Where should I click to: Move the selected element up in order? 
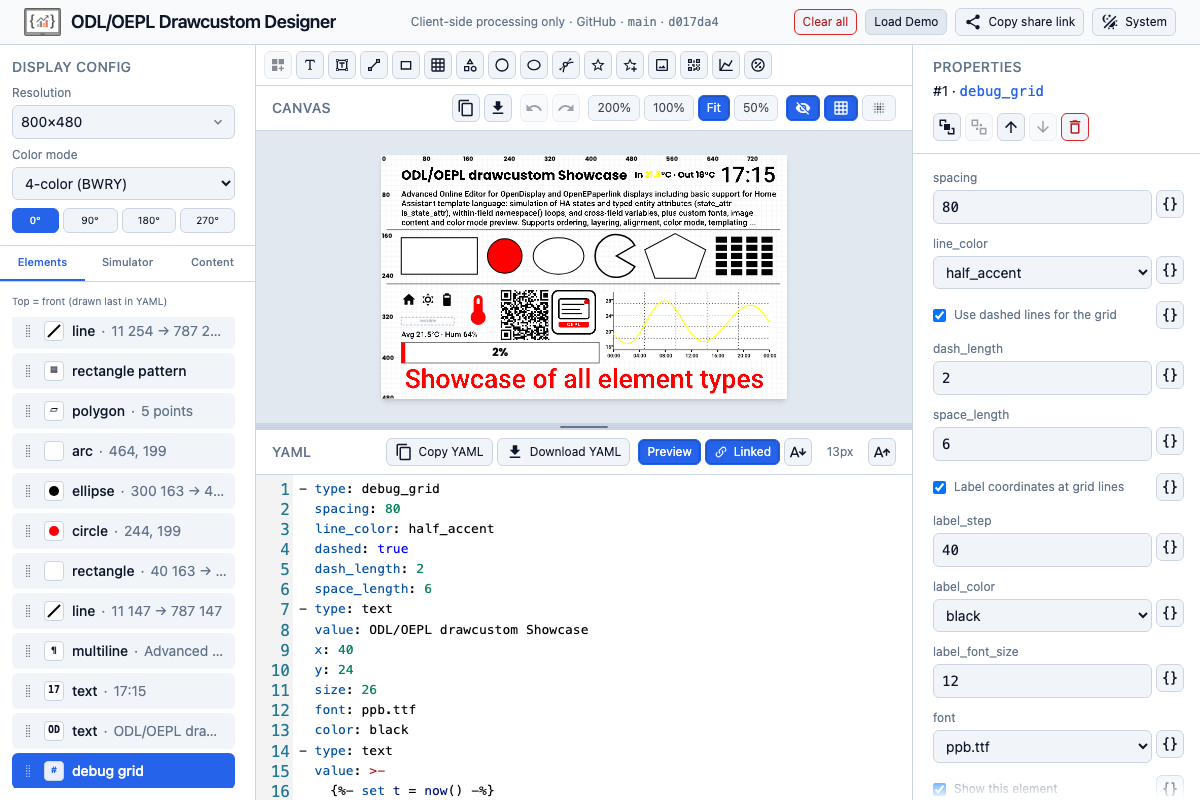(x=1011, y=127)
